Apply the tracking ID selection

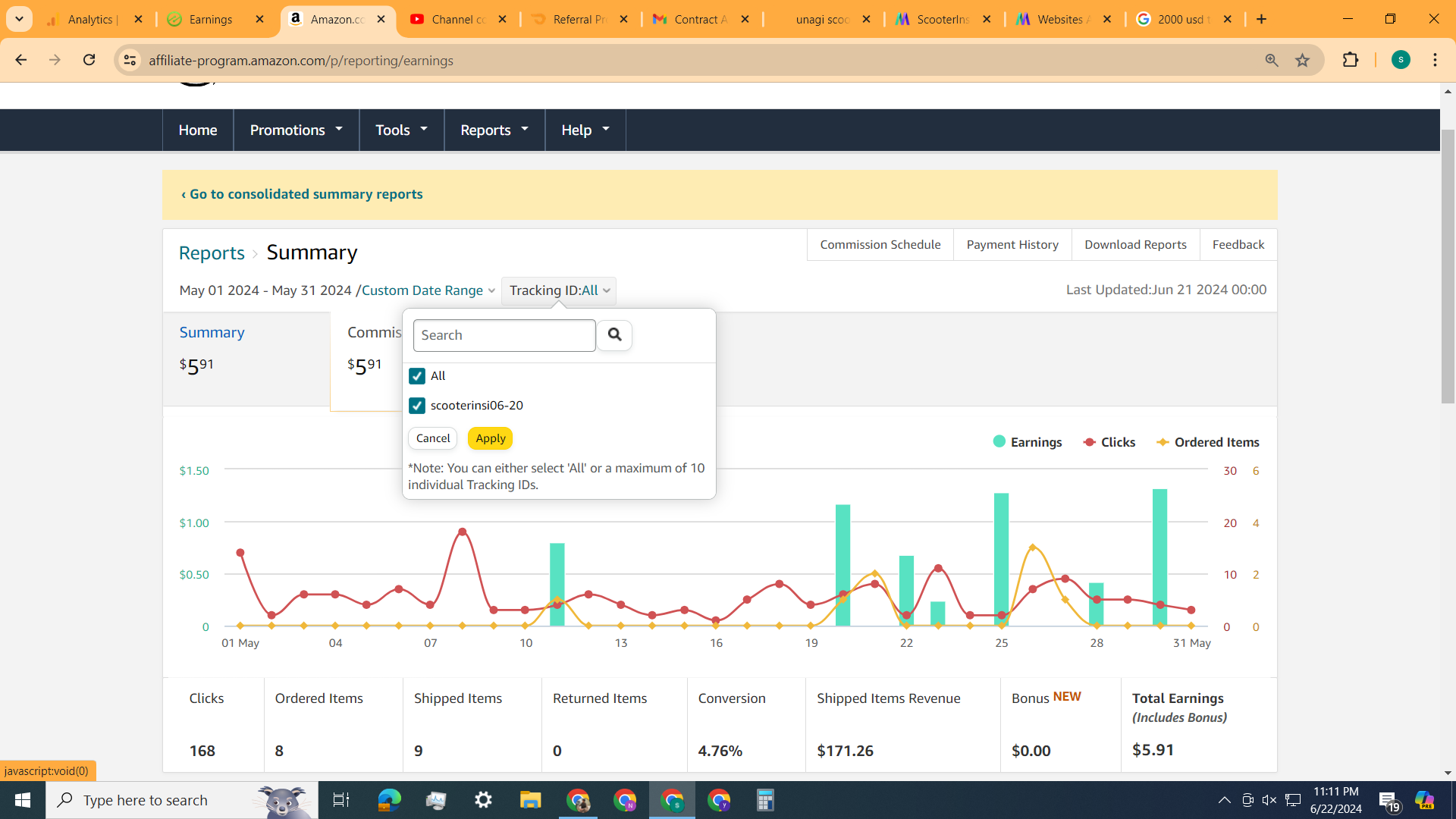491,438
